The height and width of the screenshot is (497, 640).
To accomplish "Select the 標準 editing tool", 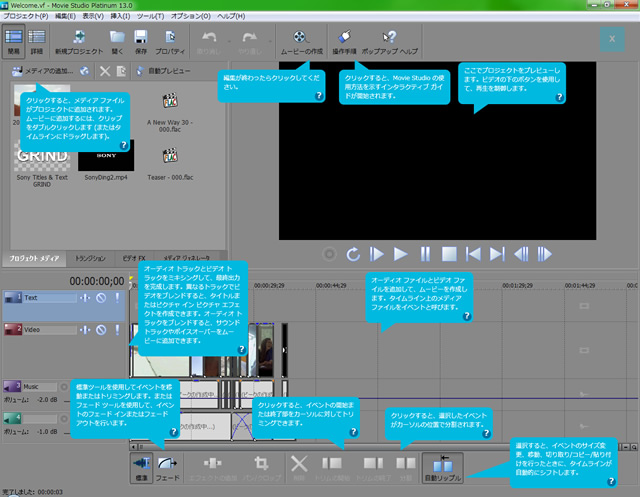I will click(141, 468).
